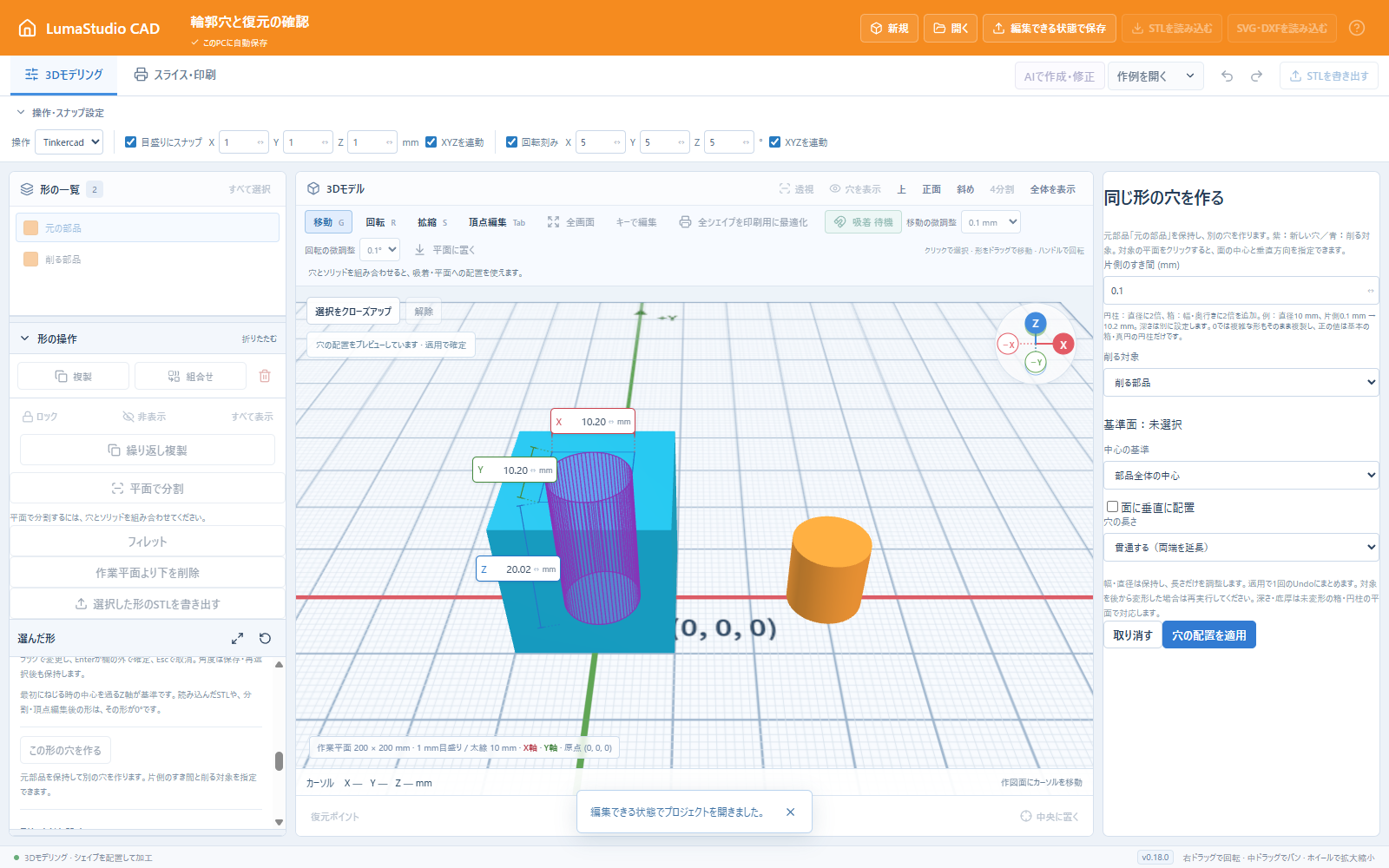Screen dimensions: 1389x868
Task: Select the 回転 rotate tool
Action: [380, 222]
